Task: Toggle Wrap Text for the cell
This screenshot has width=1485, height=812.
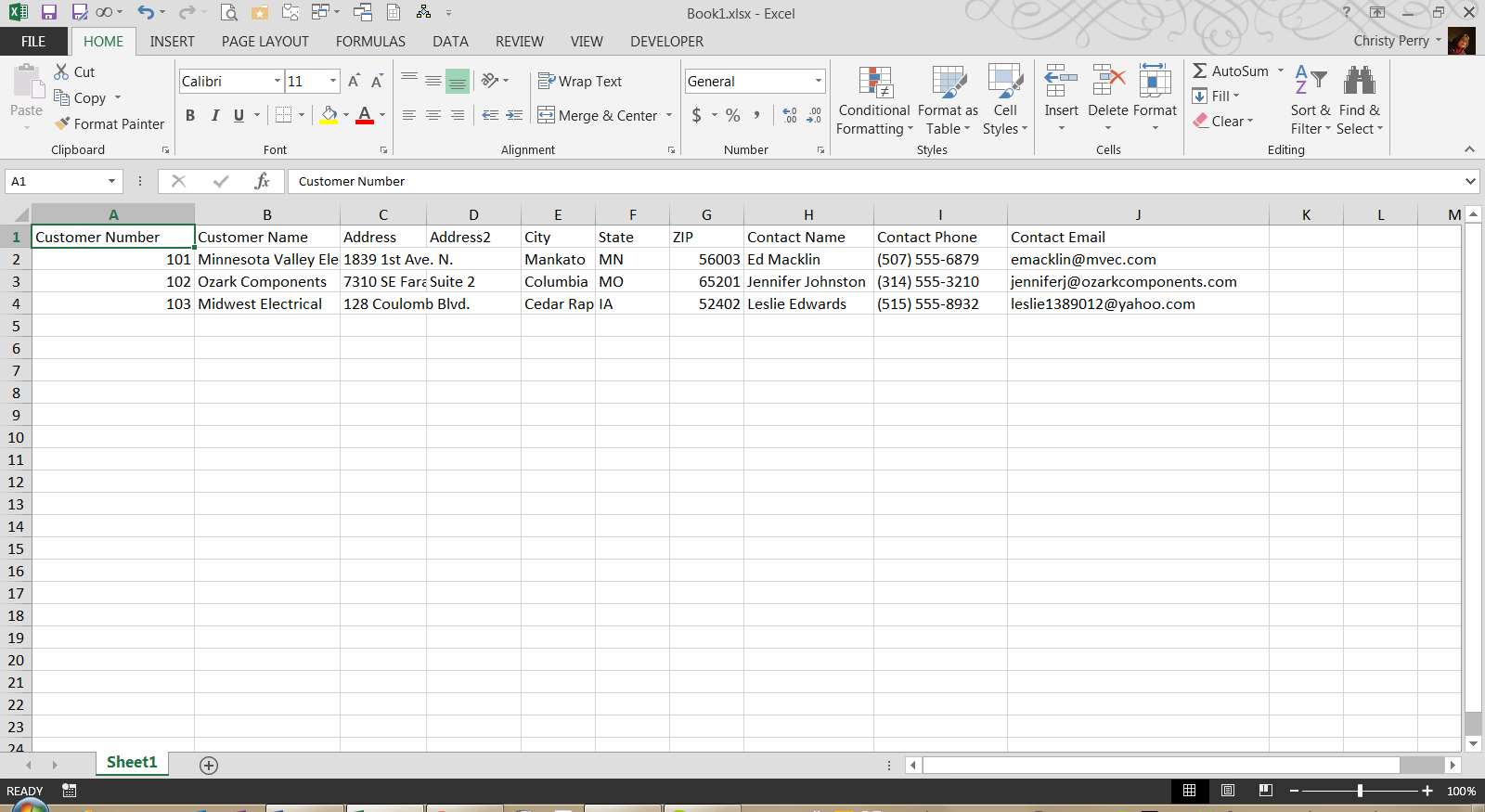Action: 580,82
